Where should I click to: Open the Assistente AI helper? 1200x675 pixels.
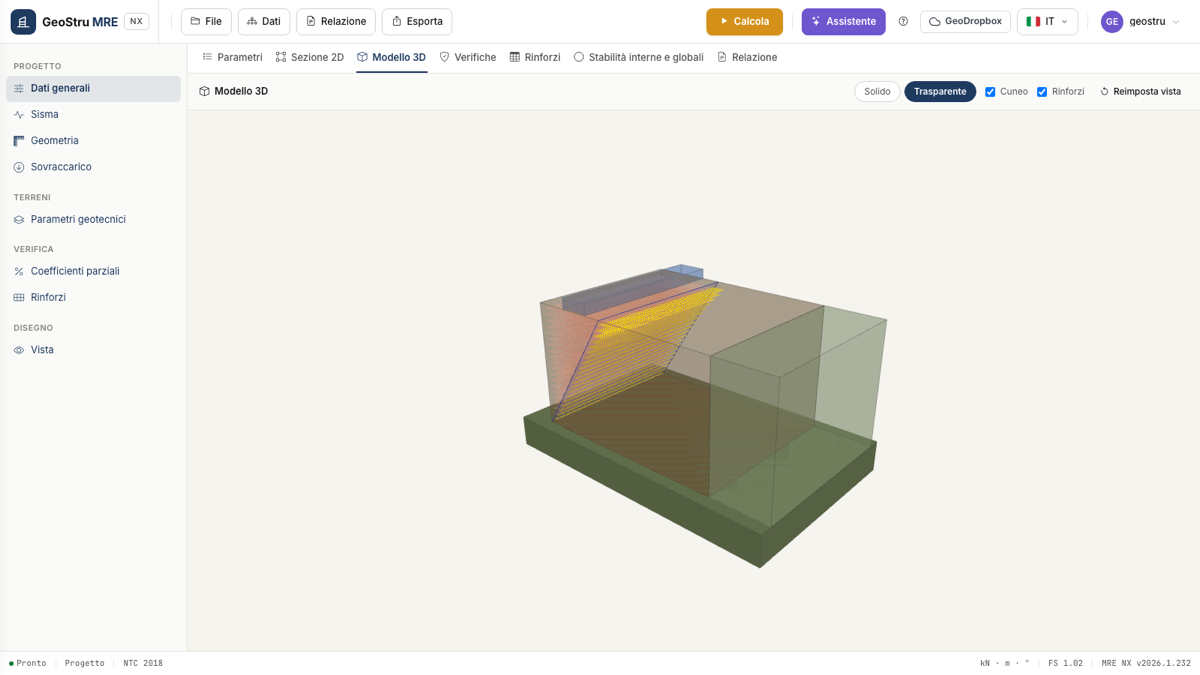843,21
